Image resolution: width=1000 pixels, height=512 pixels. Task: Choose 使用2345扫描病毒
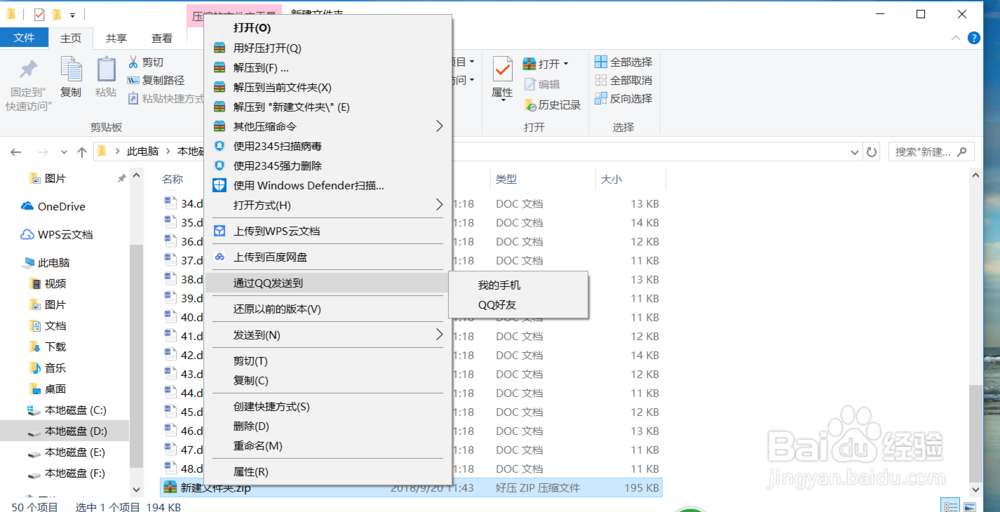pyautogui.click(x=328, y=146)
